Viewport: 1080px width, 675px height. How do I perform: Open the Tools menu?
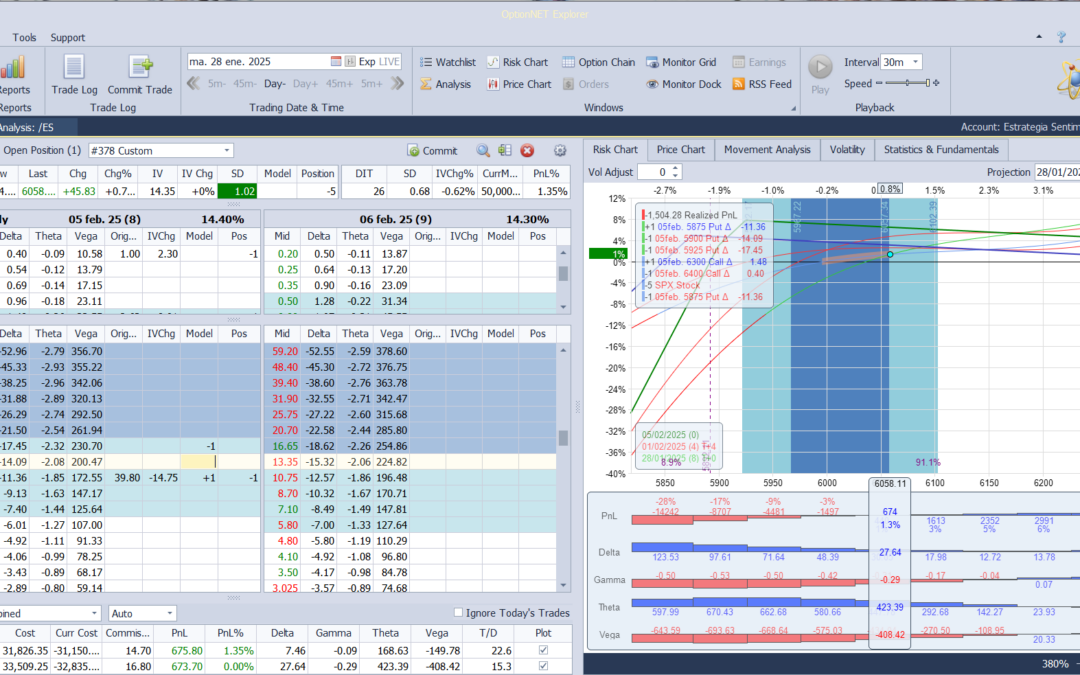pyautogui.click(x=24, y=37)
